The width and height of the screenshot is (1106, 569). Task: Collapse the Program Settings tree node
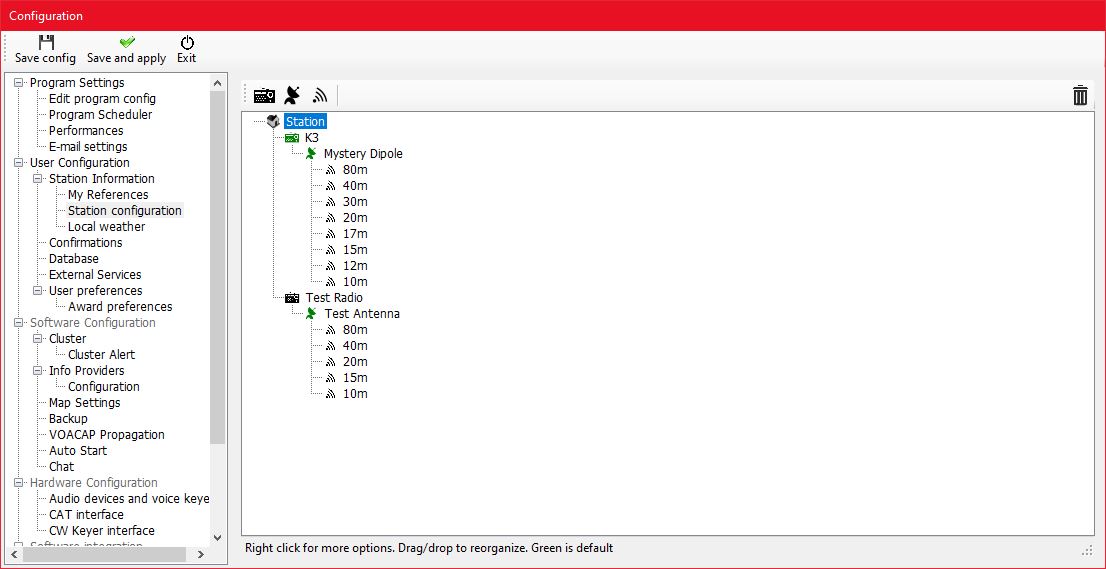pyautogui.click(x=18, y=82)
